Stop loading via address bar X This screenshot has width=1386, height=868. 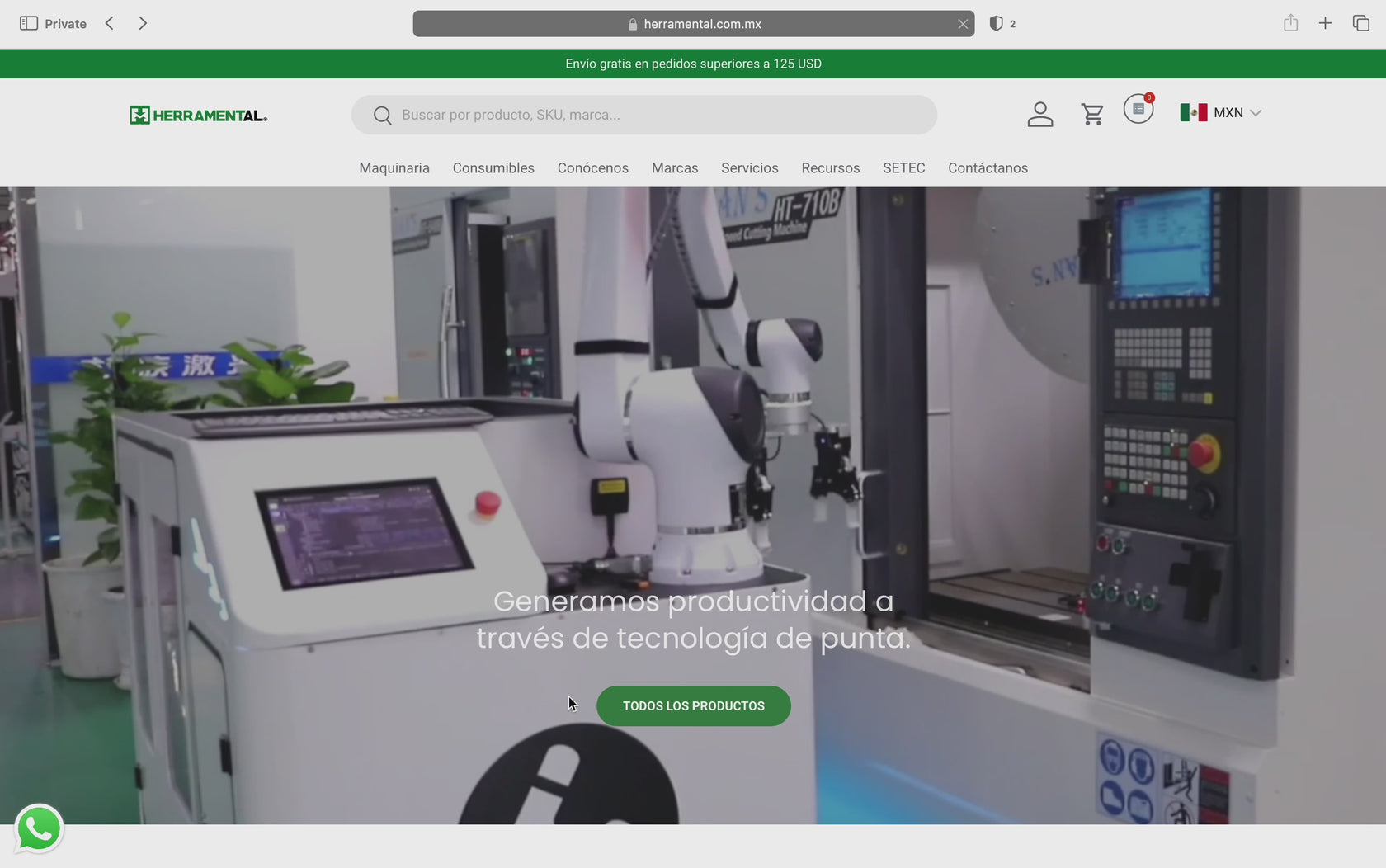[963, 24]
